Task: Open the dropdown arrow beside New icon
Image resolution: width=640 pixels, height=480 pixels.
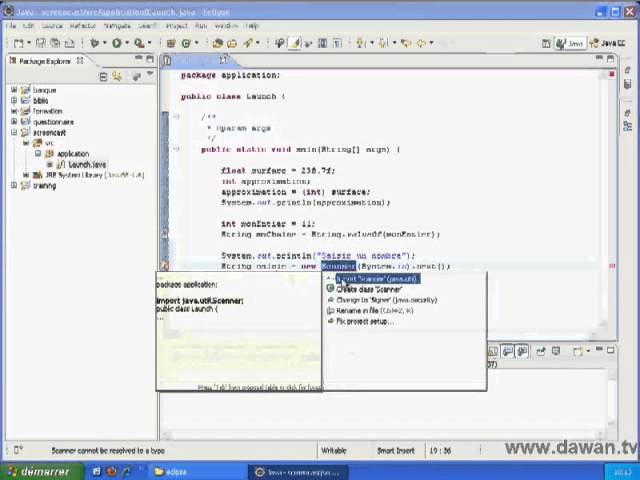Action: pyautogui.click(x=29, y=43)
